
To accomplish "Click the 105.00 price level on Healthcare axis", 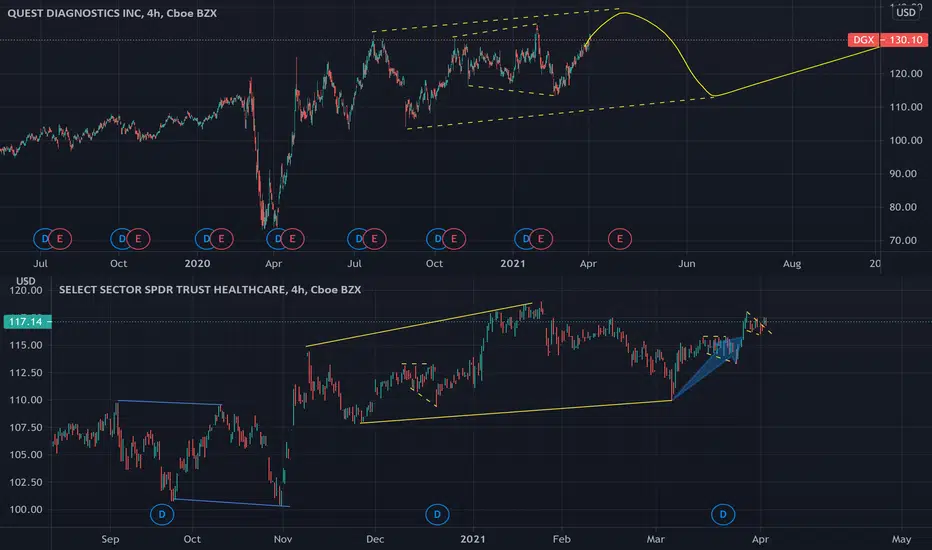I will [26, 454].
